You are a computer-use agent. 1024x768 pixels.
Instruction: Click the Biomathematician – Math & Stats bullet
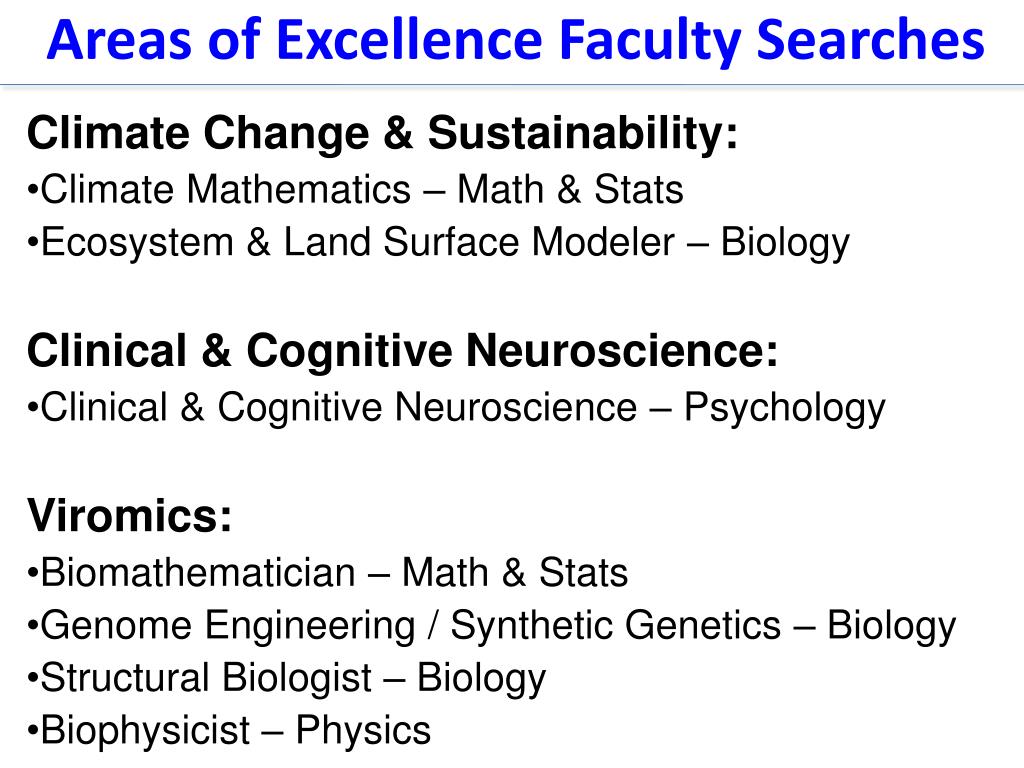tap(328, 573)
